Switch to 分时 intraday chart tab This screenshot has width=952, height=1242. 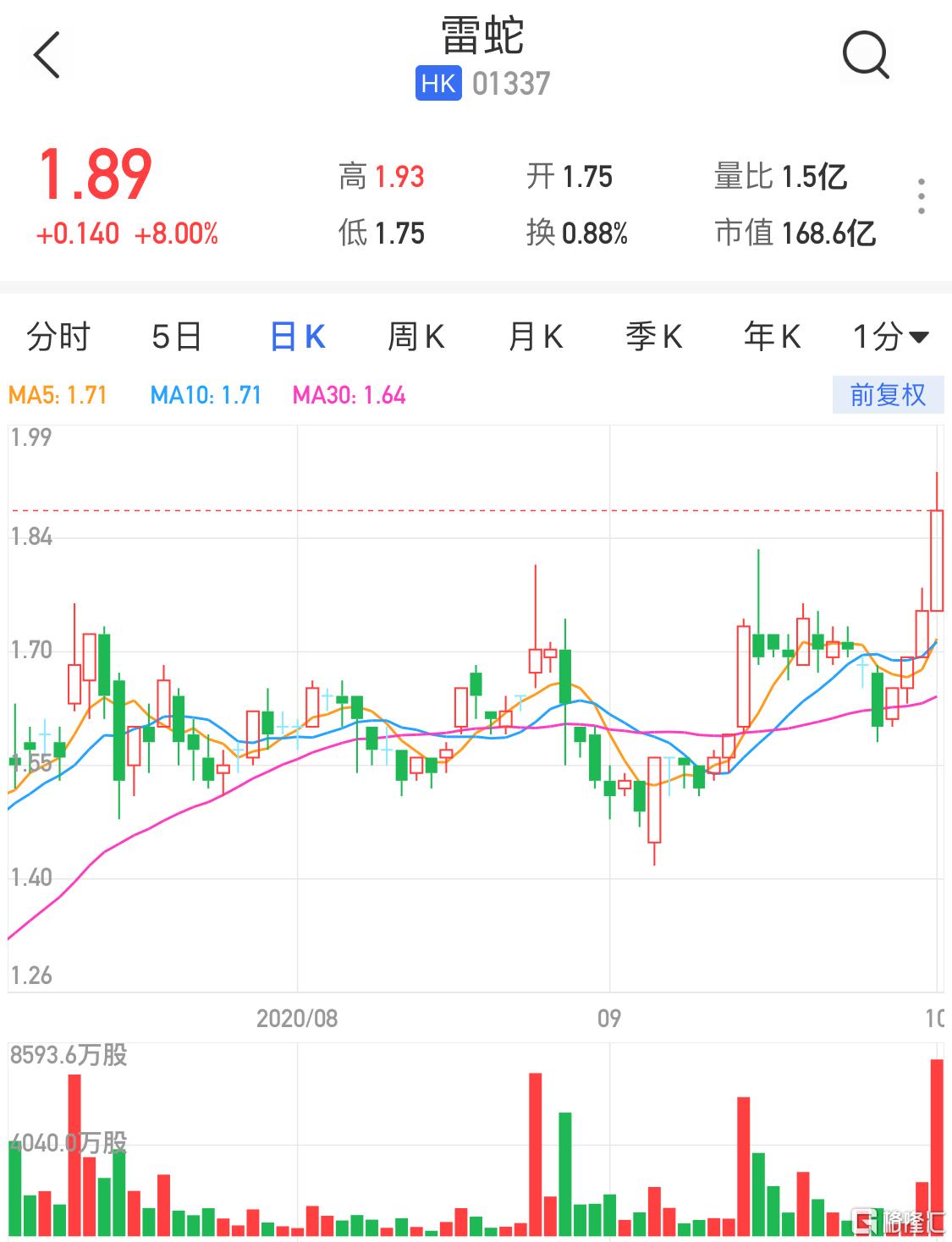point(58,337)
